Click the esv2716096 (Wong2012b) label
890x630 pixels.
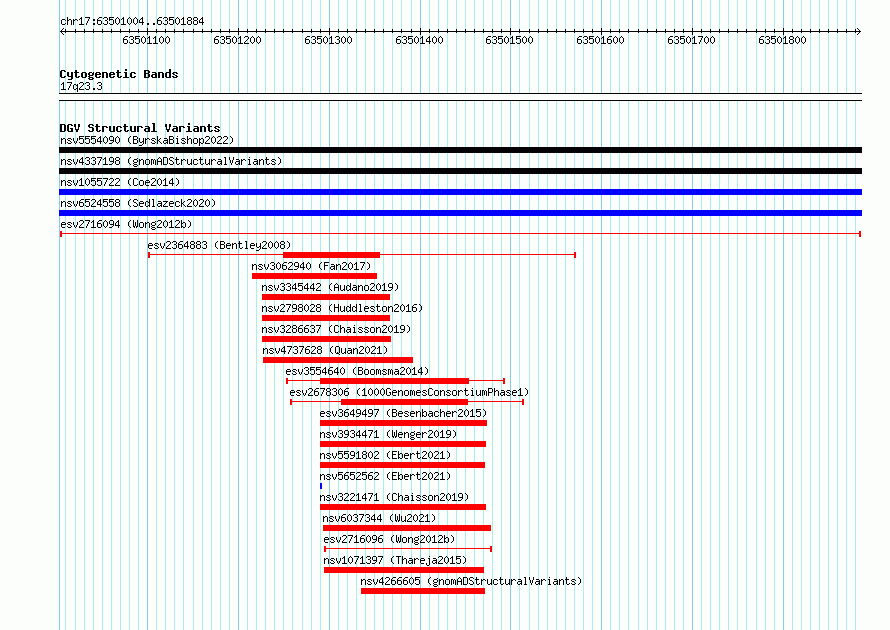click(x=389, y=539)
